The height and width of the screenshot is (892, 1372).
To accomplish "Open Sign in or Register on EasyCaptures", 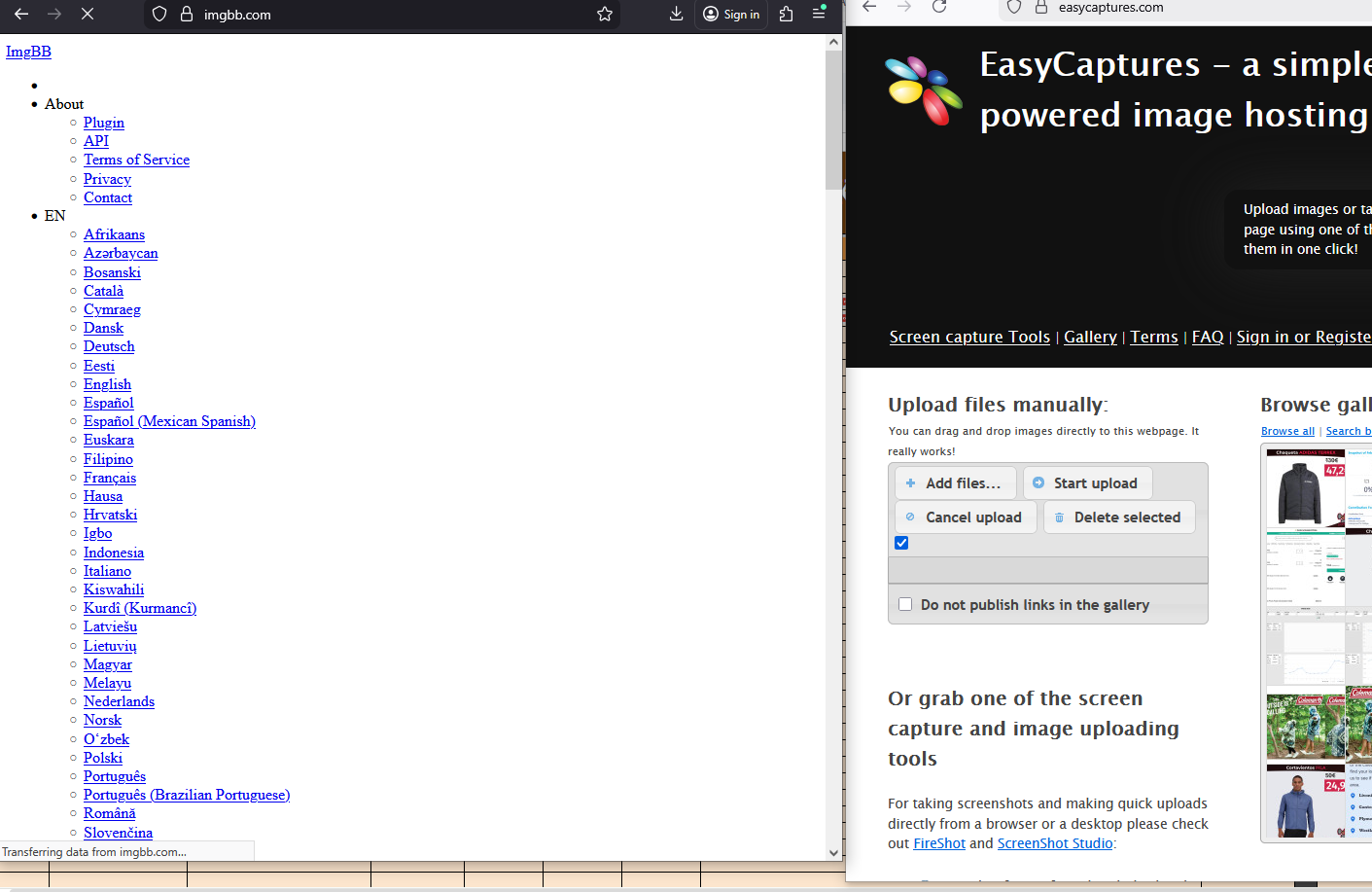I will 1304,337.
